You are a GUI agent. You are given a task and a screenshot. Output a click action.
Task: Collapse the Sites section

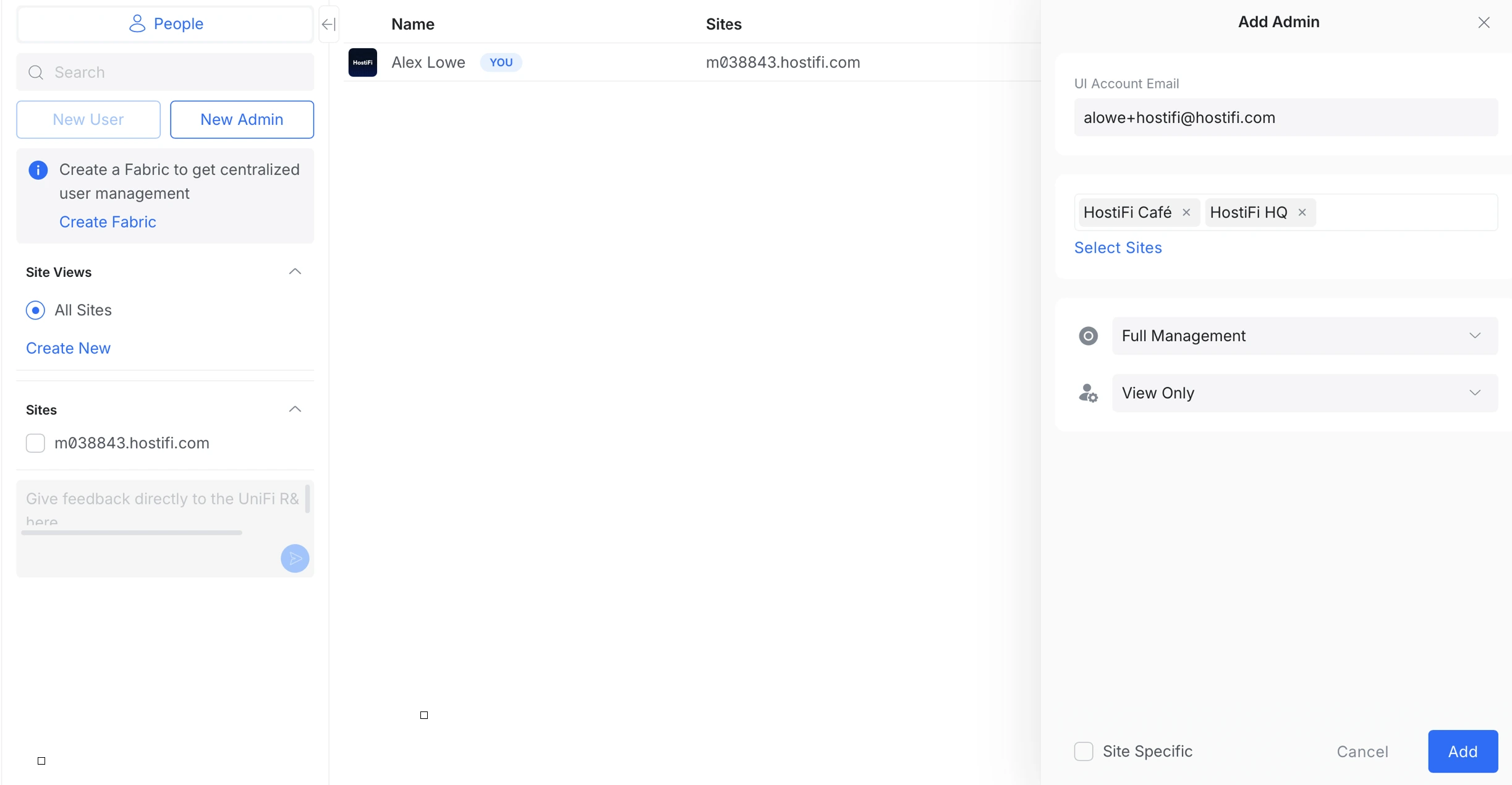295,410
